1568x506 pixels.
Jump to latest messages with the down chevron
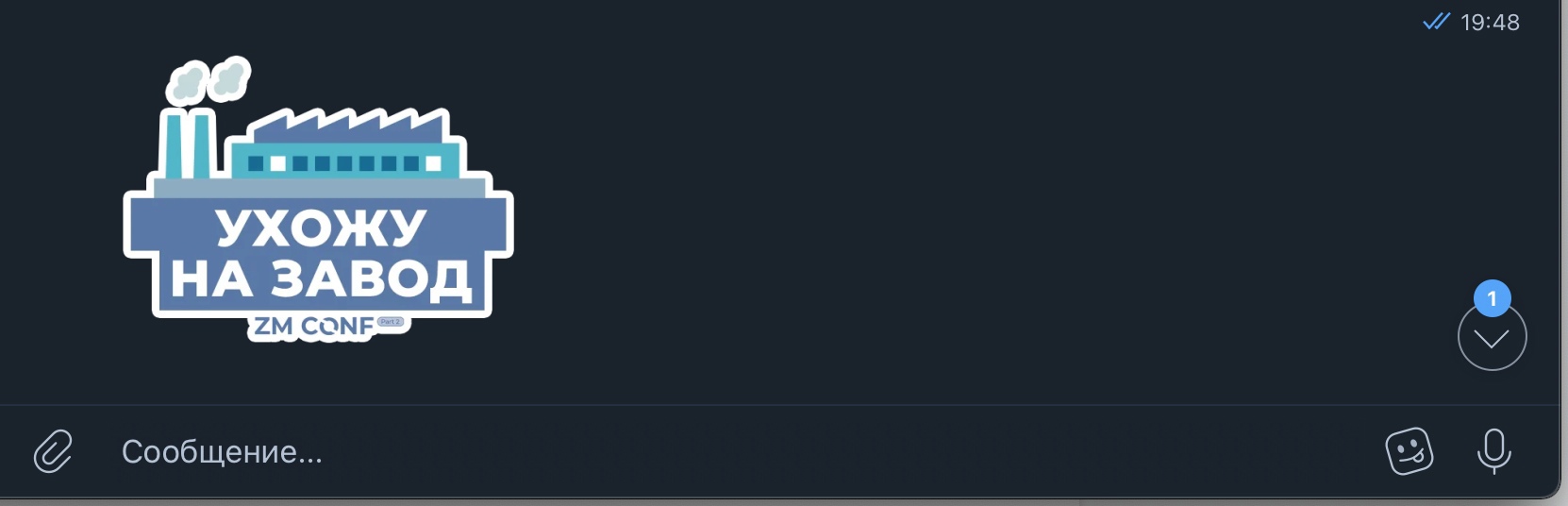click(x=1492, y=338)
